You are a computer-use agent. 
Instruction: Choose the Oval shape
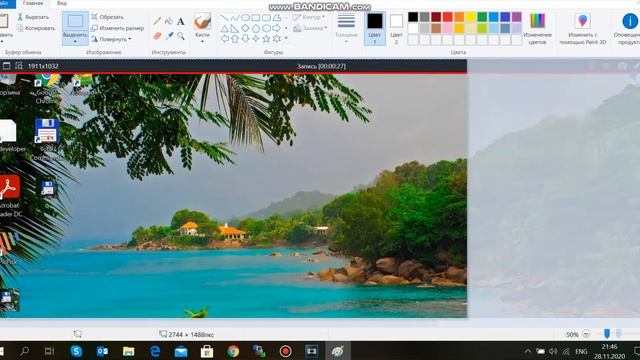245,18
